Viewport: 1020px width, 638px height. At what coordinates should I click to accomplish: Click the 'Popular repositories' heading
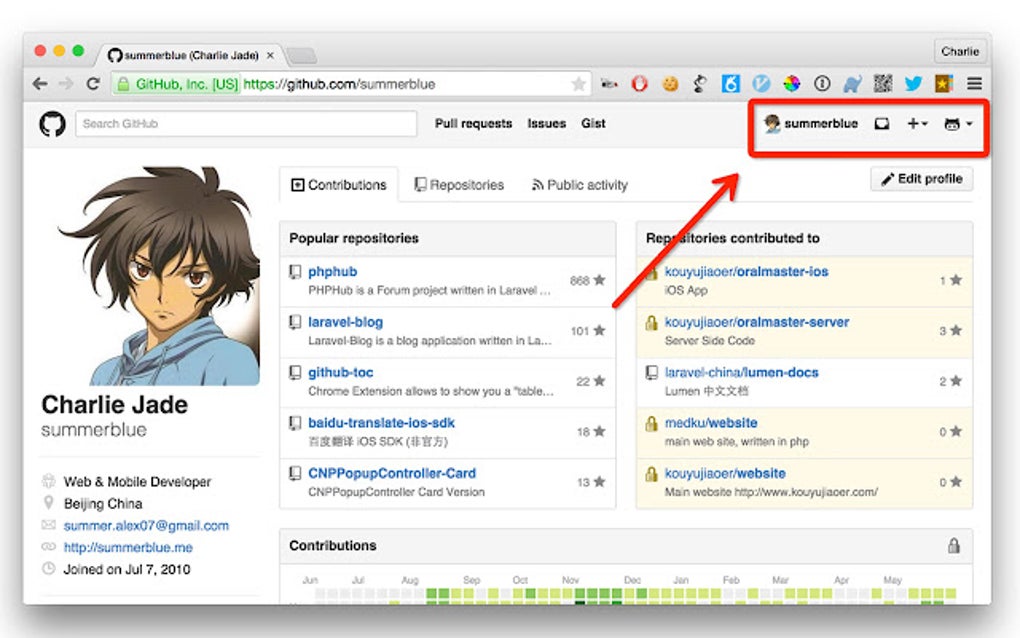tap(354, 238)
